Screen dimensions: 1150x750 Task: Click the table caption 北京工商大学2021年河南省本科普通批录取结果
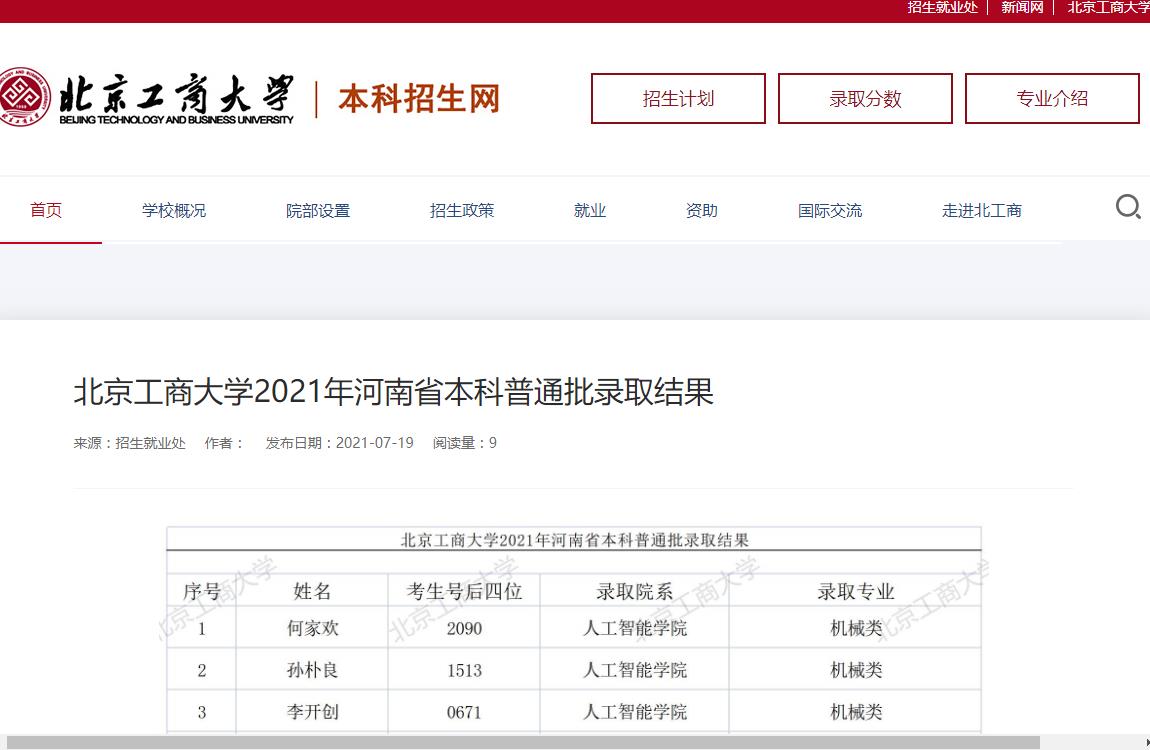(x=574, y=540)
